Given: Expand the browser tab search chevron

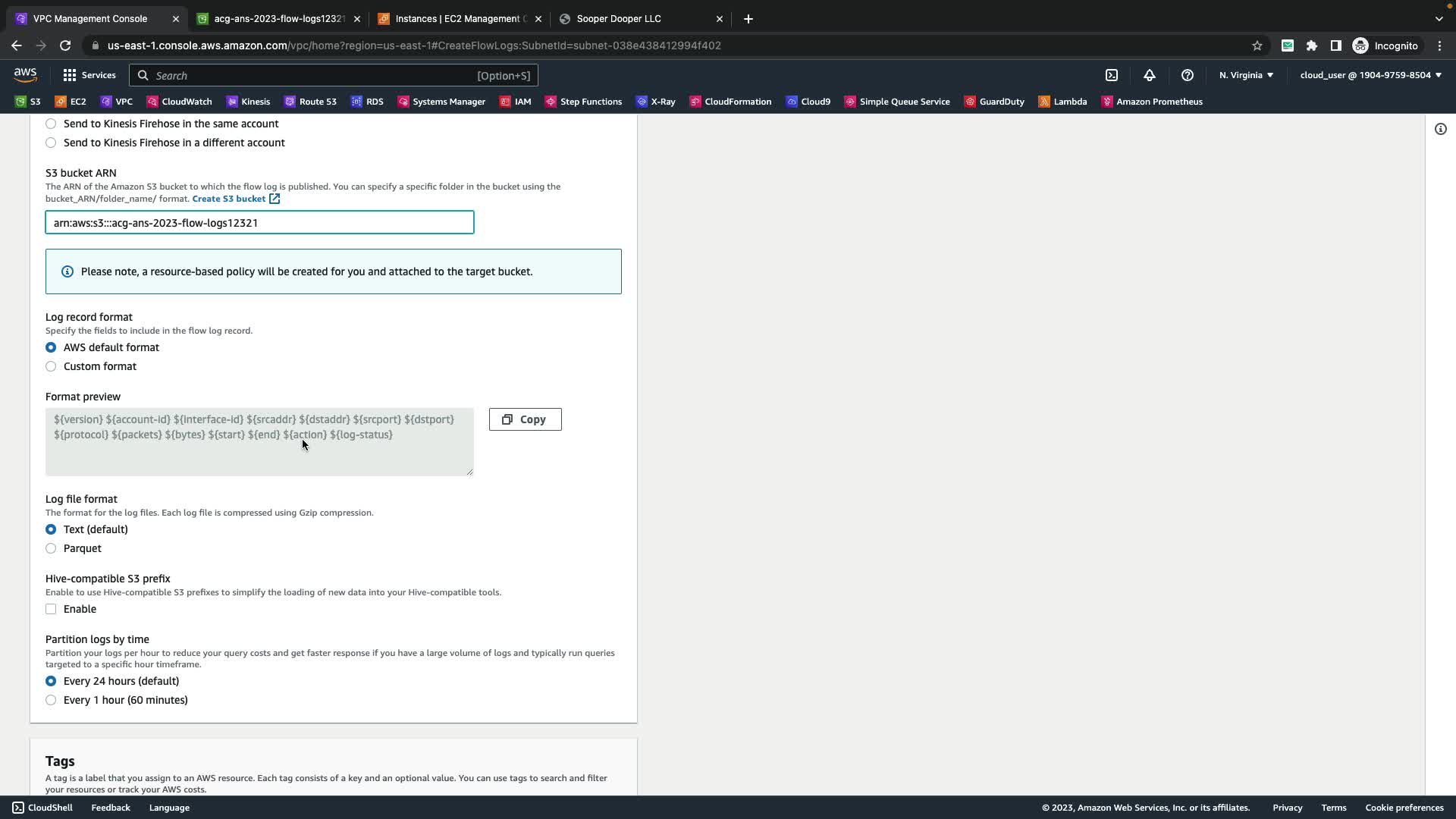Looking at the screenshot, I should 1439,19.
